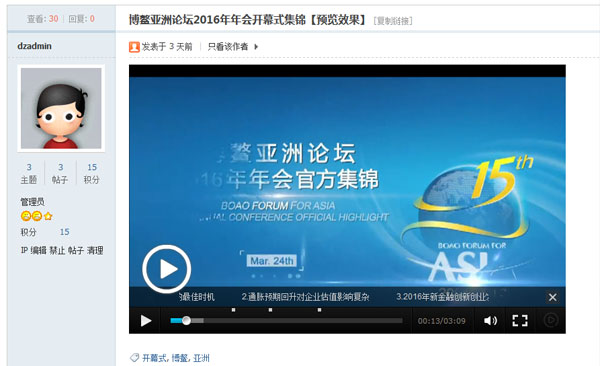Expand the 只看该作者 arrow
The width and height of the screenshot is (600, 366).
pos(256,47)
